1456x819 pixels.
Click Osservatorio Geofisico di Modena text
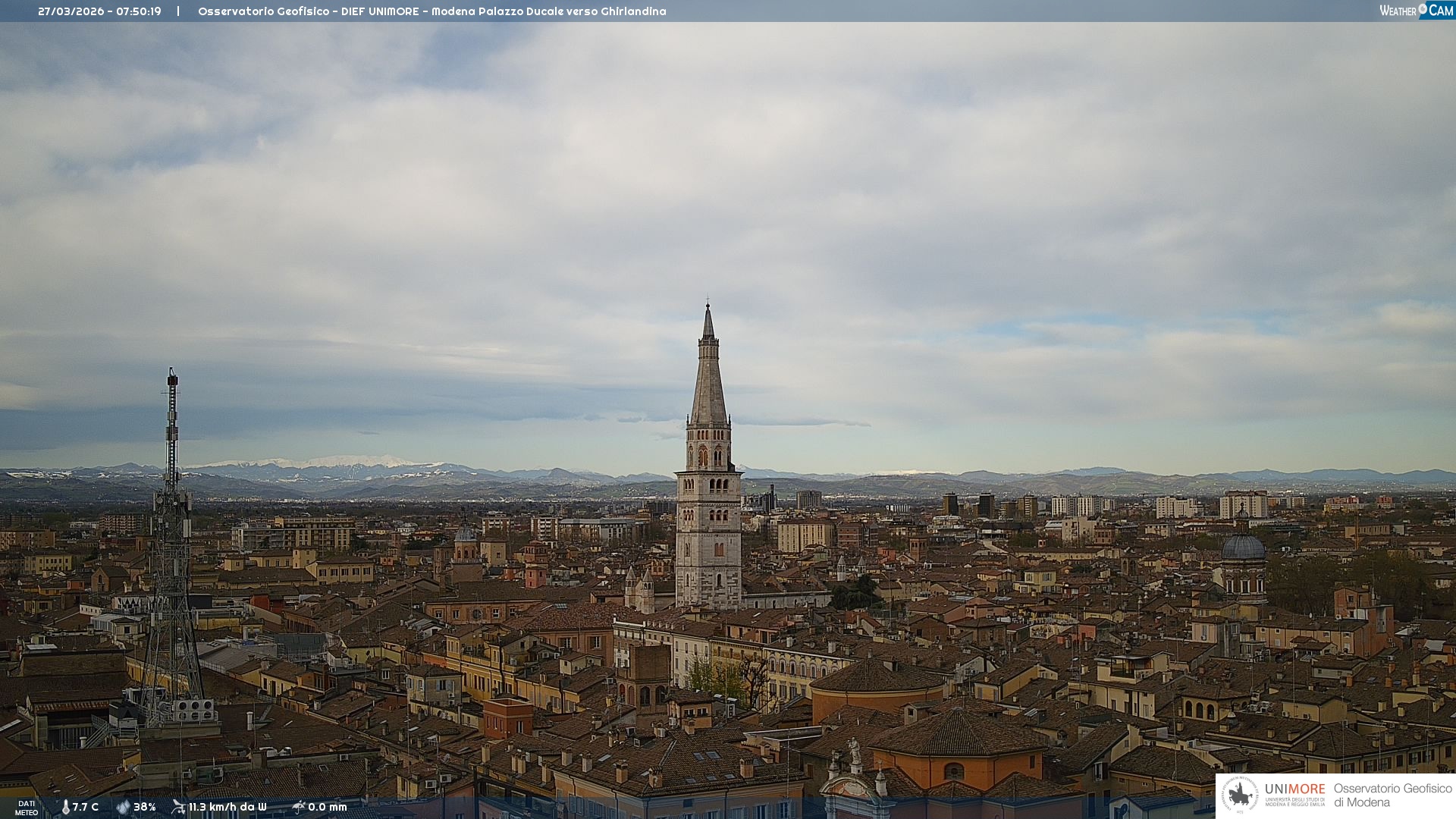click(1392, 795)
